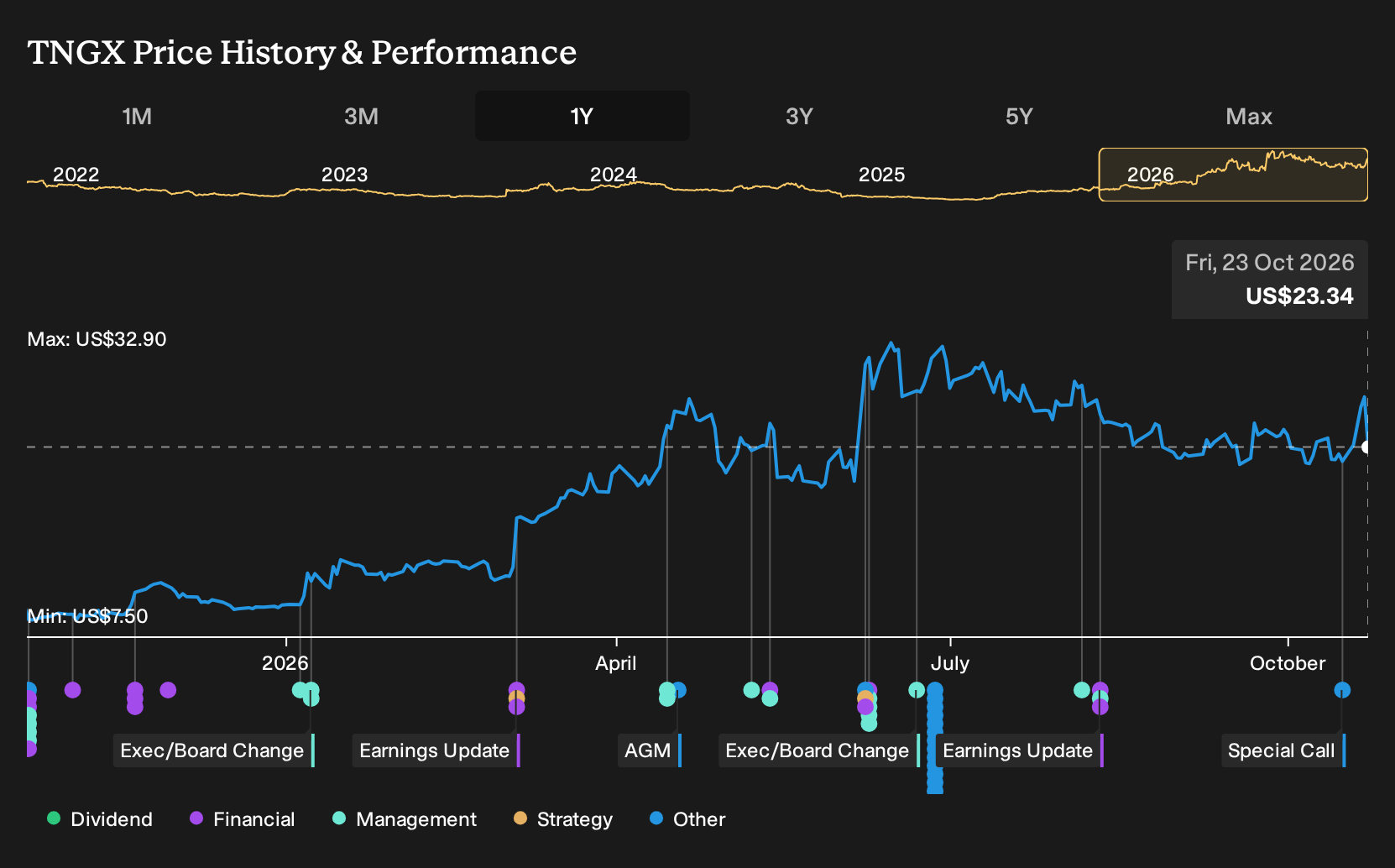Click the highlighted 2026 range selector window

click(x=1233, y=175)
